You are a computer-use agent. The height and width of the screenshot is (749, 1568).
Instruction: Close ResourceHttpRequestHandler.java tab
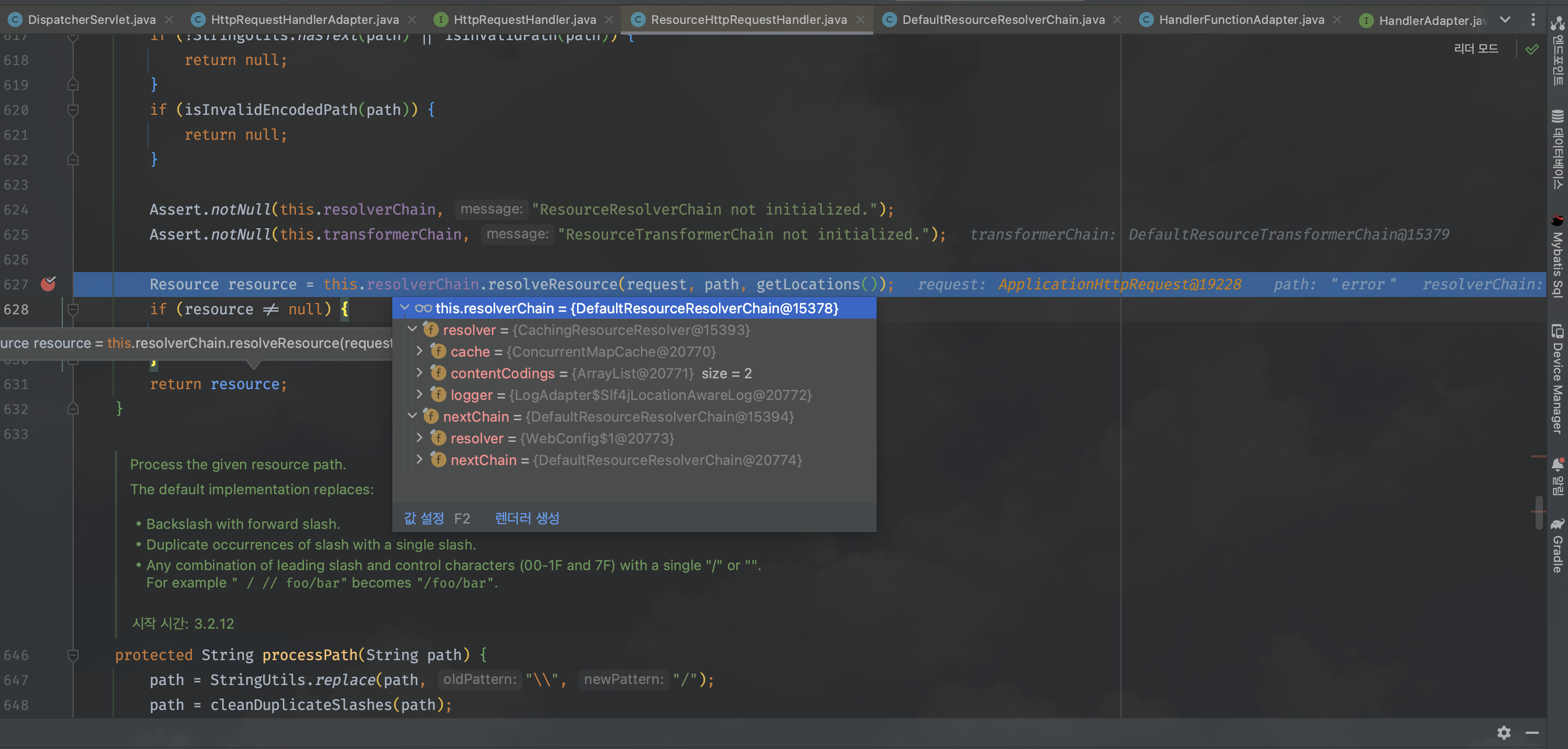(x=860, y=20)
